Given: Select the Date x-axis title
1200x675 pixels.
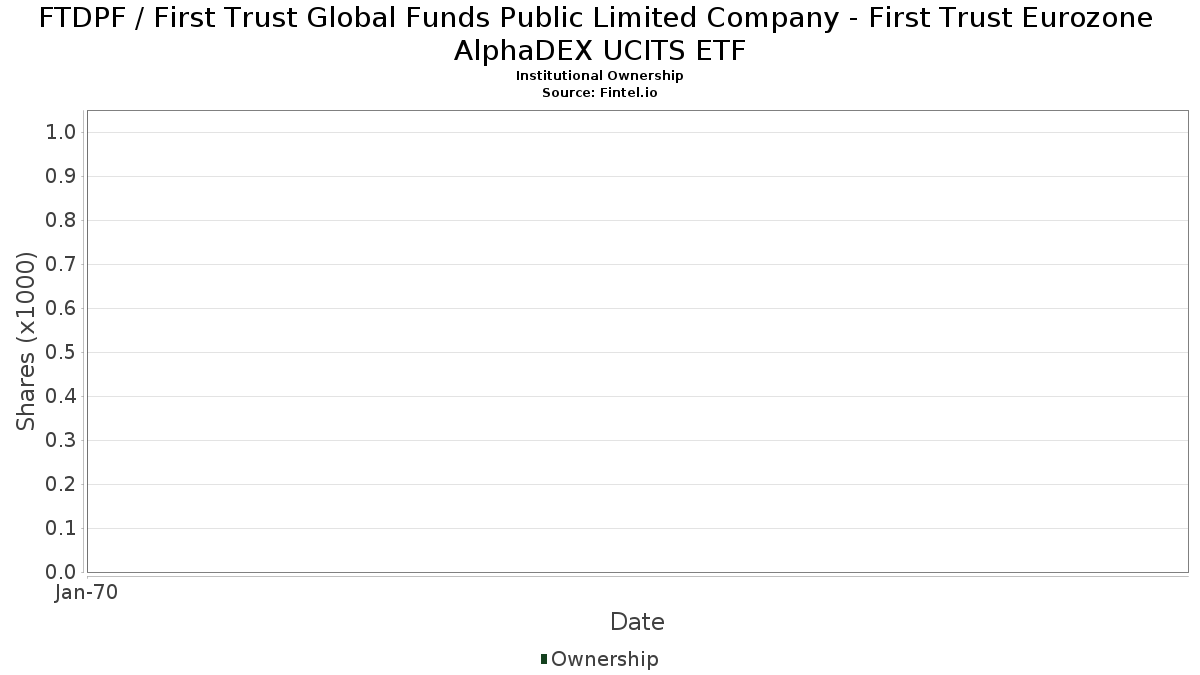Looking at the screenshot, I should 637,622.
